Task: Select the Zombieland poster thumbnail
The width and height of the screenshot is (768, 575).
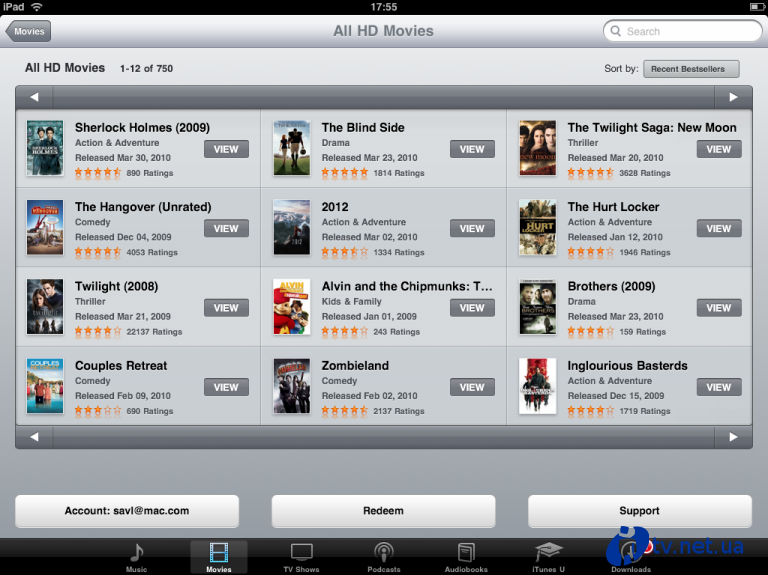Action: tap(291, 385)
